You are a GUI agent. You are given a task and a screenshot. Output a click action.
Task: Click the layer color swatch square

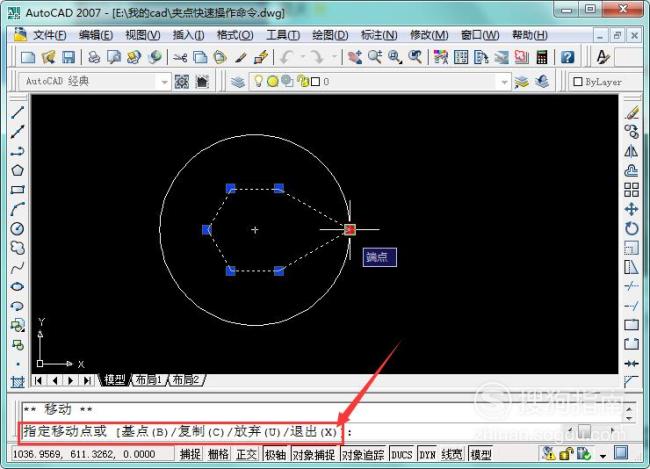(315, 82)
